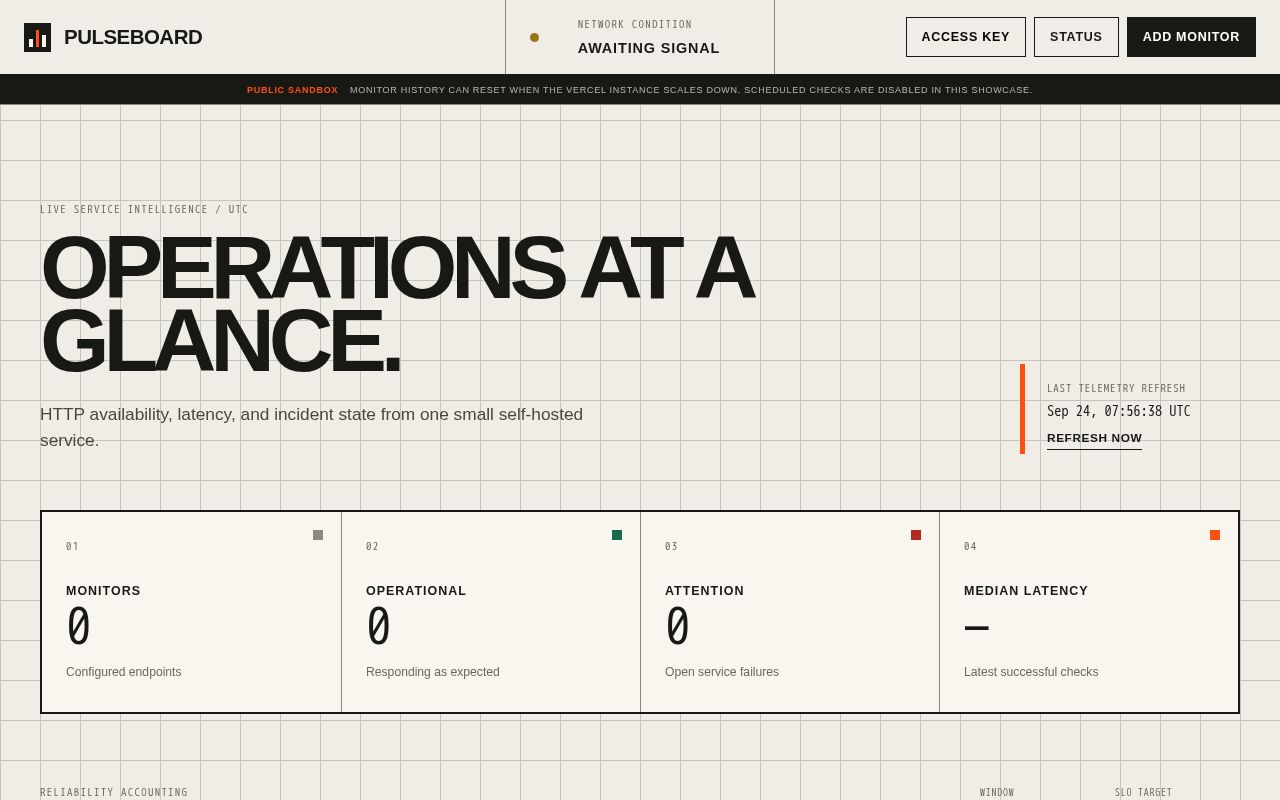Click the HTTP availability description paragraph
The width and height of the screenshot is (1280, 800).
tap(311, 427)
